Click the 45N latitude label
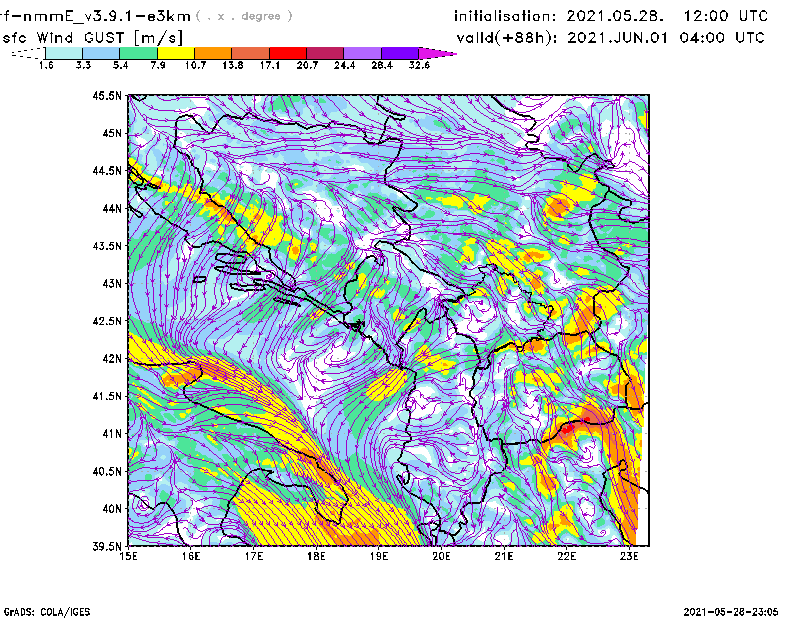The width and height of the screenshot is (800, 618). [x=112, y=133]
